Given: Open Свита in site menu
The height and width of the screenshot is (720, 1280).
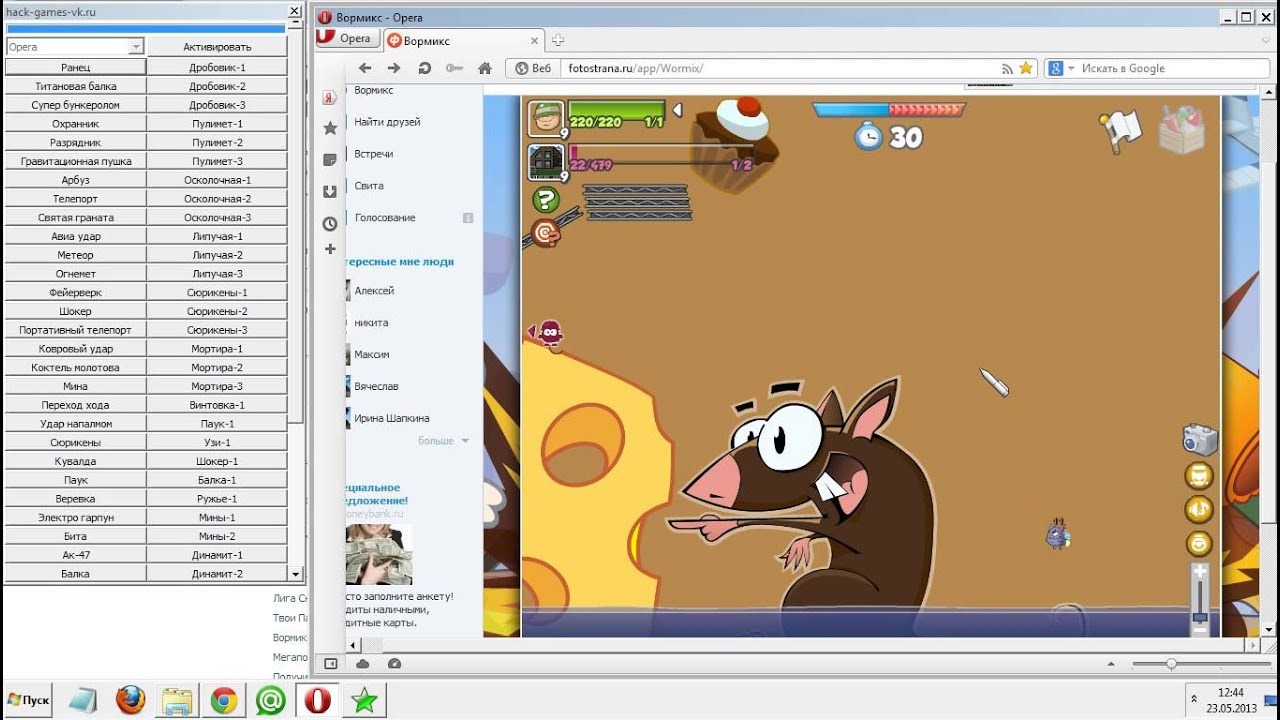Looking at the screenshot, I should (x=368, y=186).
